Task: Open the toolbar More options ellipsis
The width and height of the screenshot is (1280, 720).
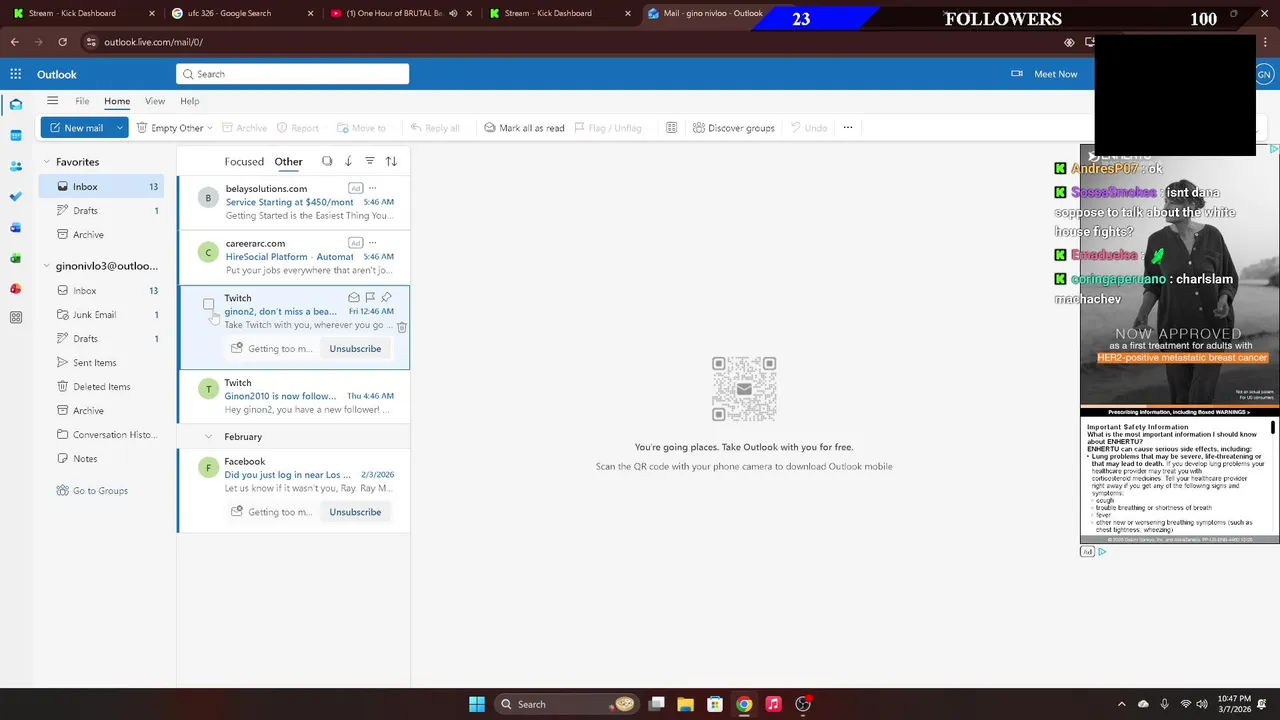Action: click(x=847, y=128)
